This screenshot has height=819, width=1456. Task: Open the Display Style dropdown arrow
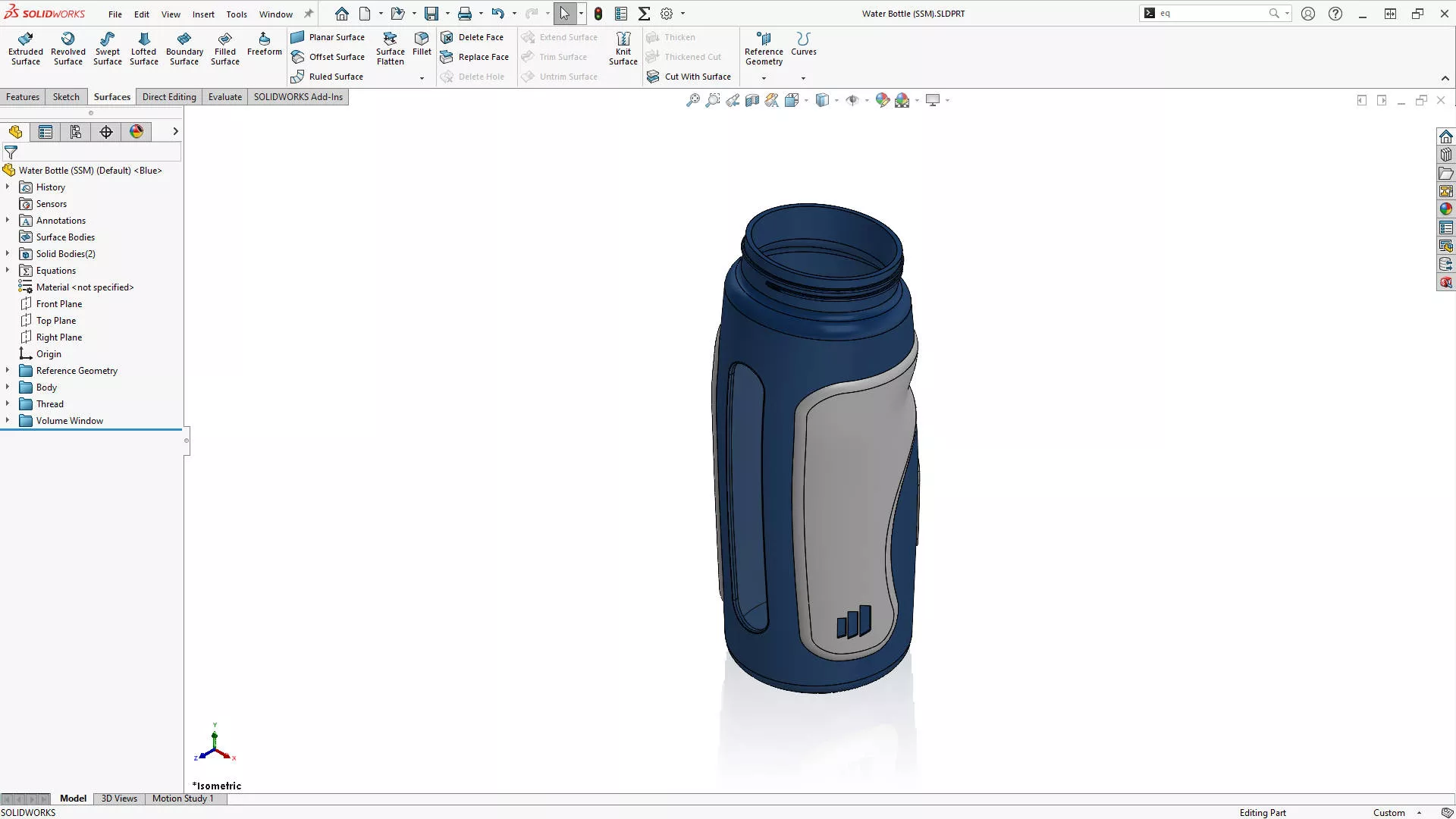pos(835,100)
